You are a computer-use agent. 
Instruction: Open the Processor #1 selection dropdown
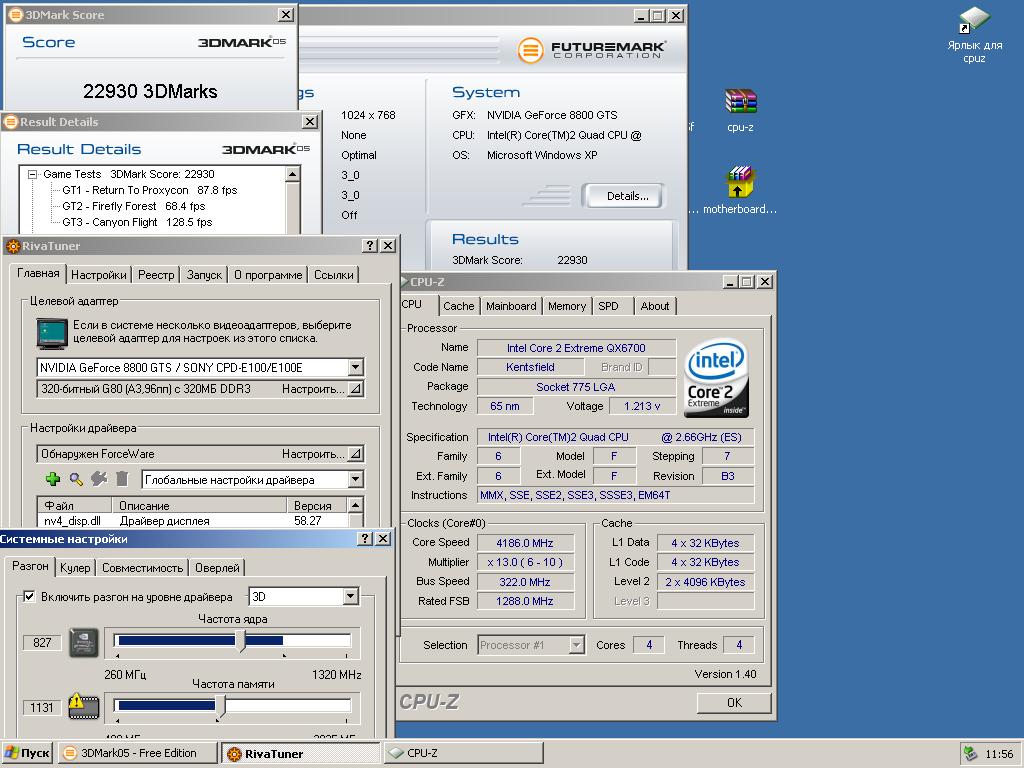(576, 645)
